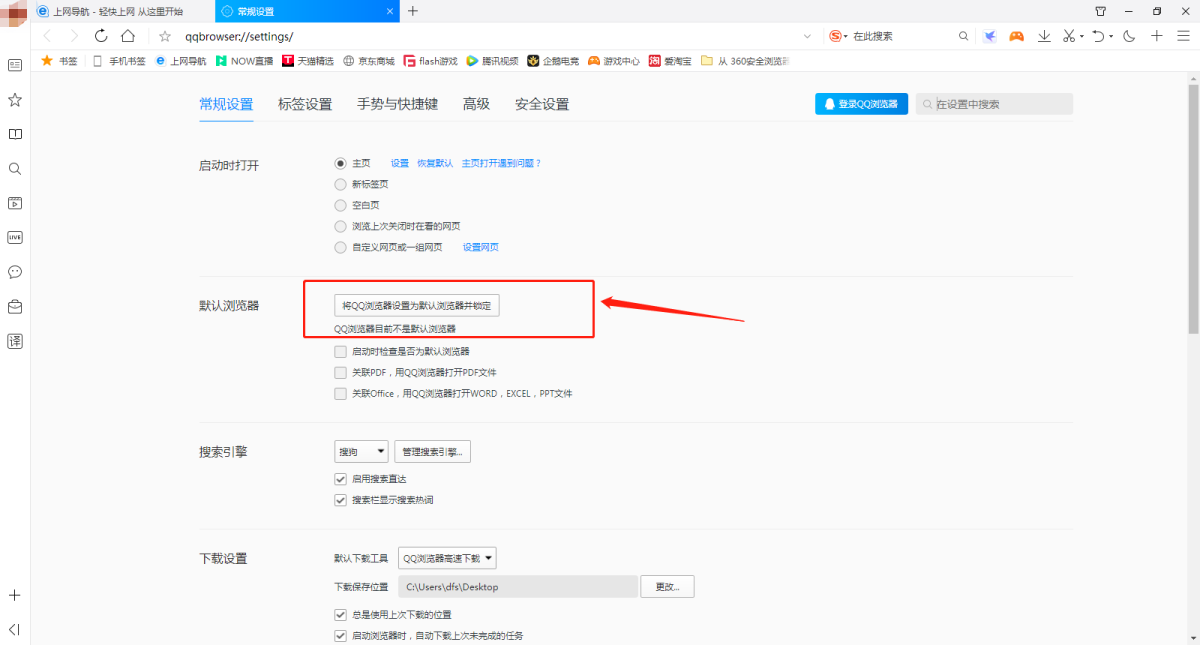Uncheck 启用搜索直达 checkbox
Screen dimensions: 1200x645
[340, 479]
